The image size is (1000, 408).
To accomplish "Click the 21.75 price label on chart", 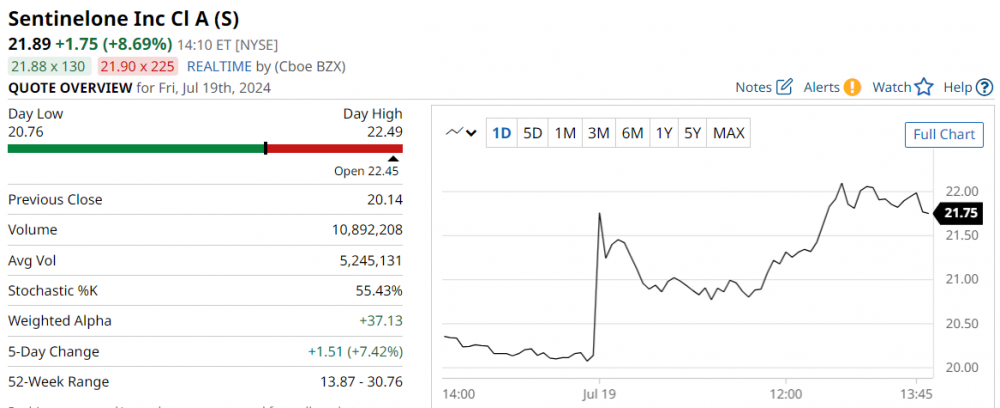I will [958, 212].
